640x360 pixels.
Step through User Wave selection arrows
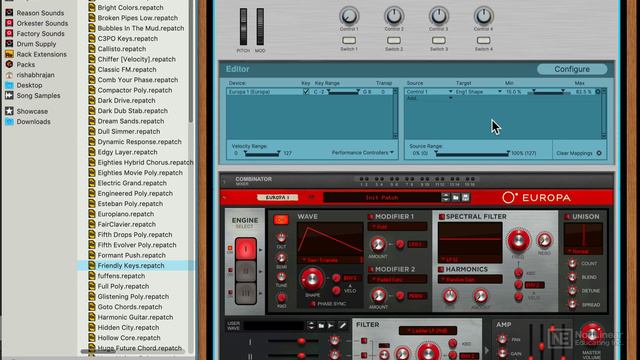311,325
